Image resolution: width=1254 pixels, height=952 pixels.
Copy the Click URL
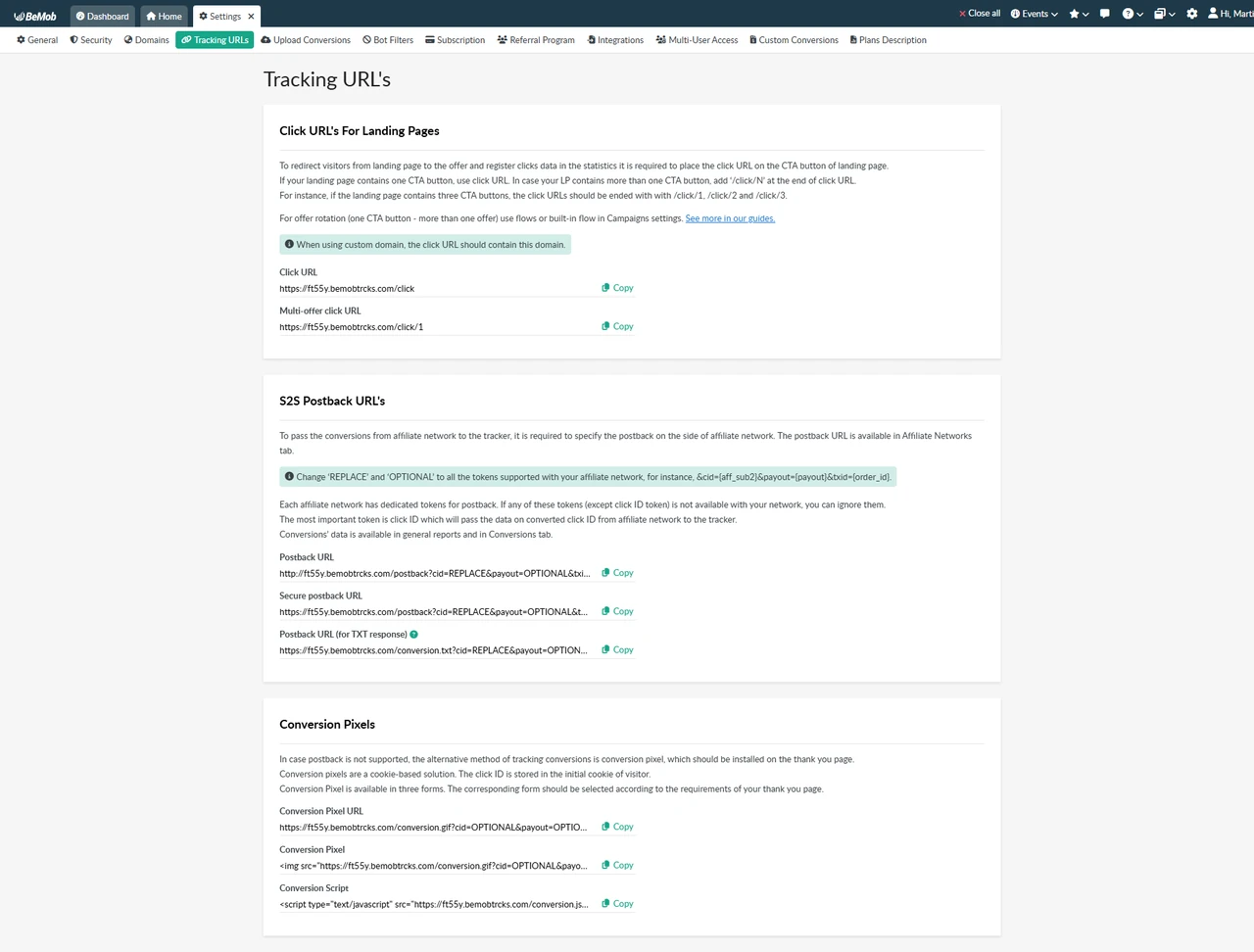click(x=618, y=288)
